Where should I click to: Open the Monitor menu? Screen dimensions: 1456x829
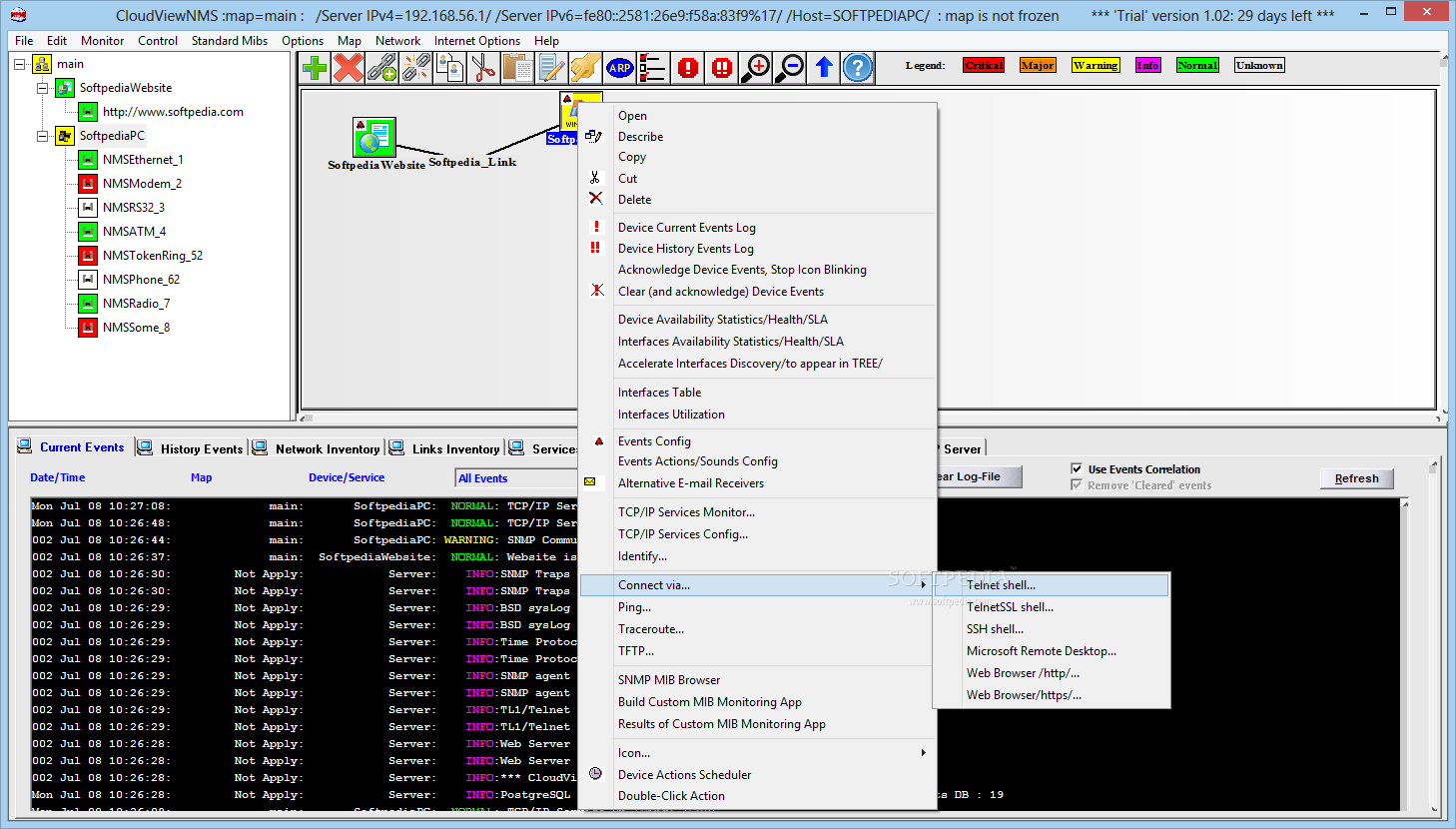pos(102,41)
